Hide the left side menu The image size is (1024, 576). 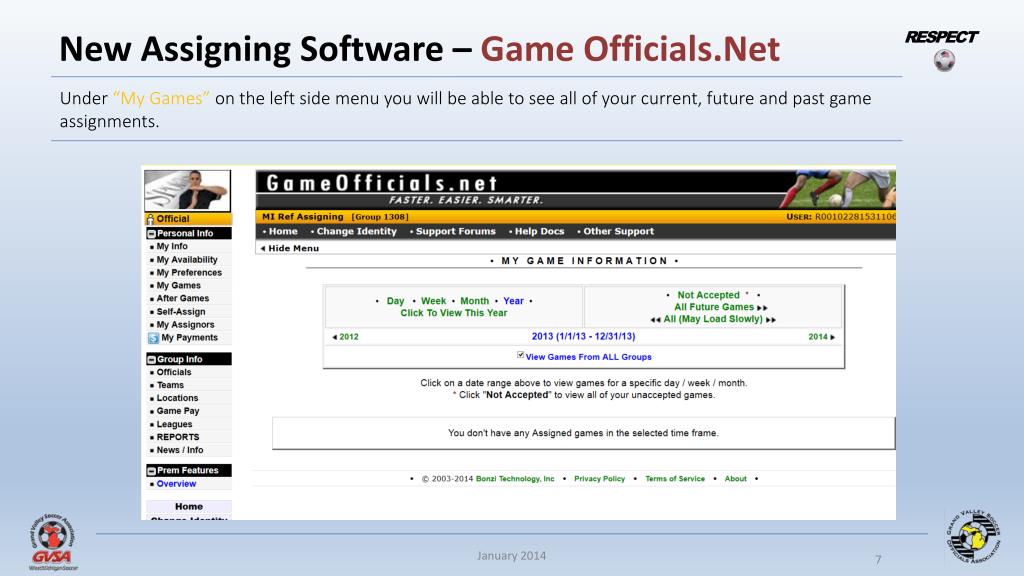click(x=290, y=248)
